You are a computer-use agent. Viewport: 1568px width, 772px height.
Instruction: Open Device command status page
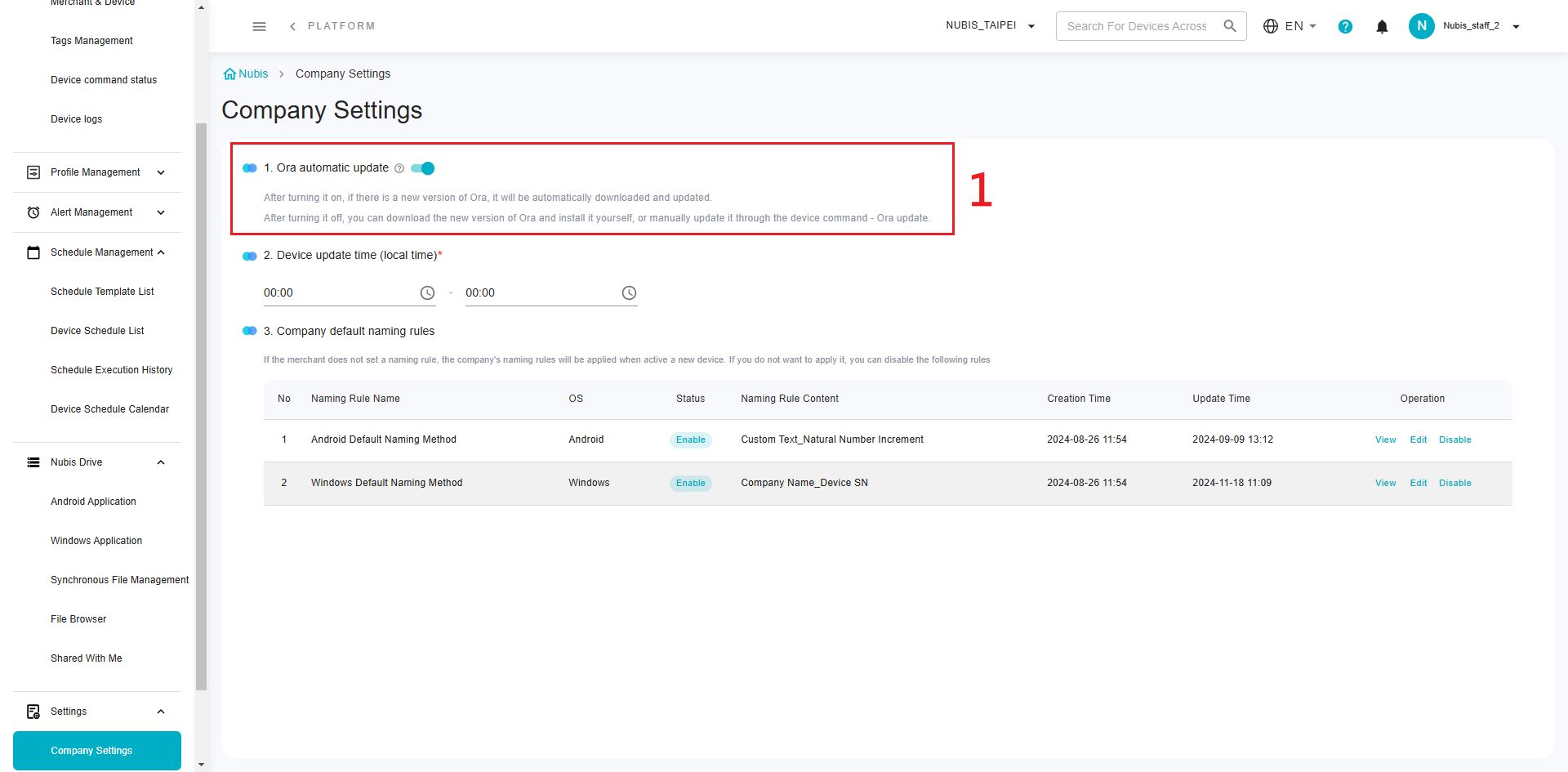point(104,80)
